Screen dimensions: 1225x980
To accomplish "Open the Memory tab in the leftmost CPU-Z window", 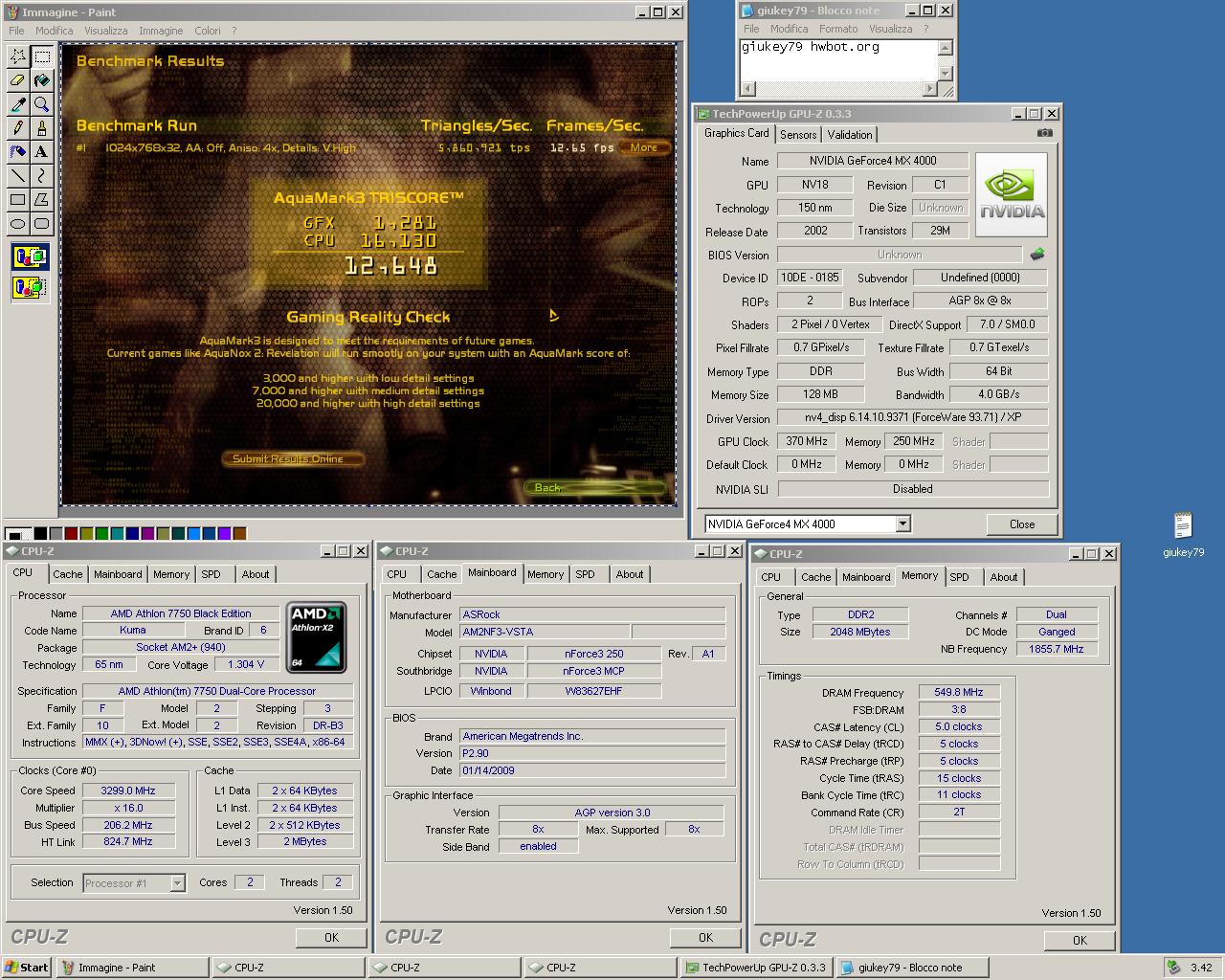I will tap(171, 574).
